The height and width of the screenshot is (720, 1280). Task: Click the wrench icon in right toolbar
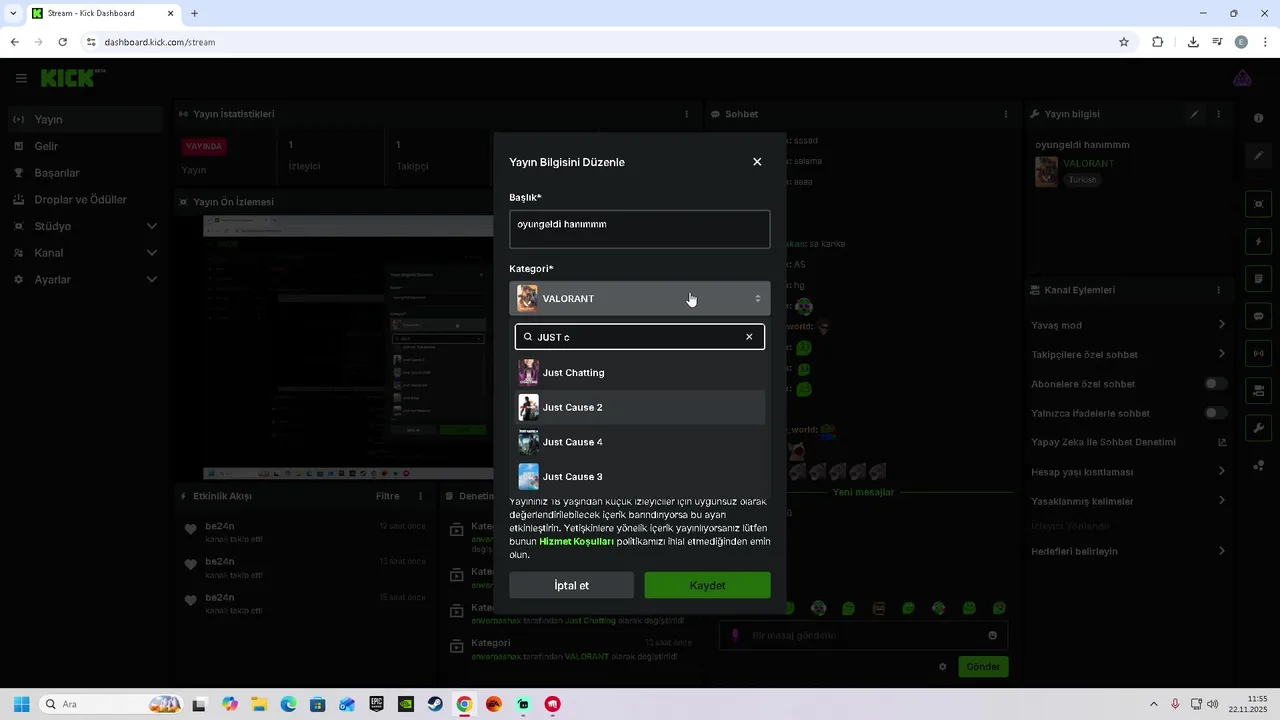pyautogui.click(x=1259, y=428)
